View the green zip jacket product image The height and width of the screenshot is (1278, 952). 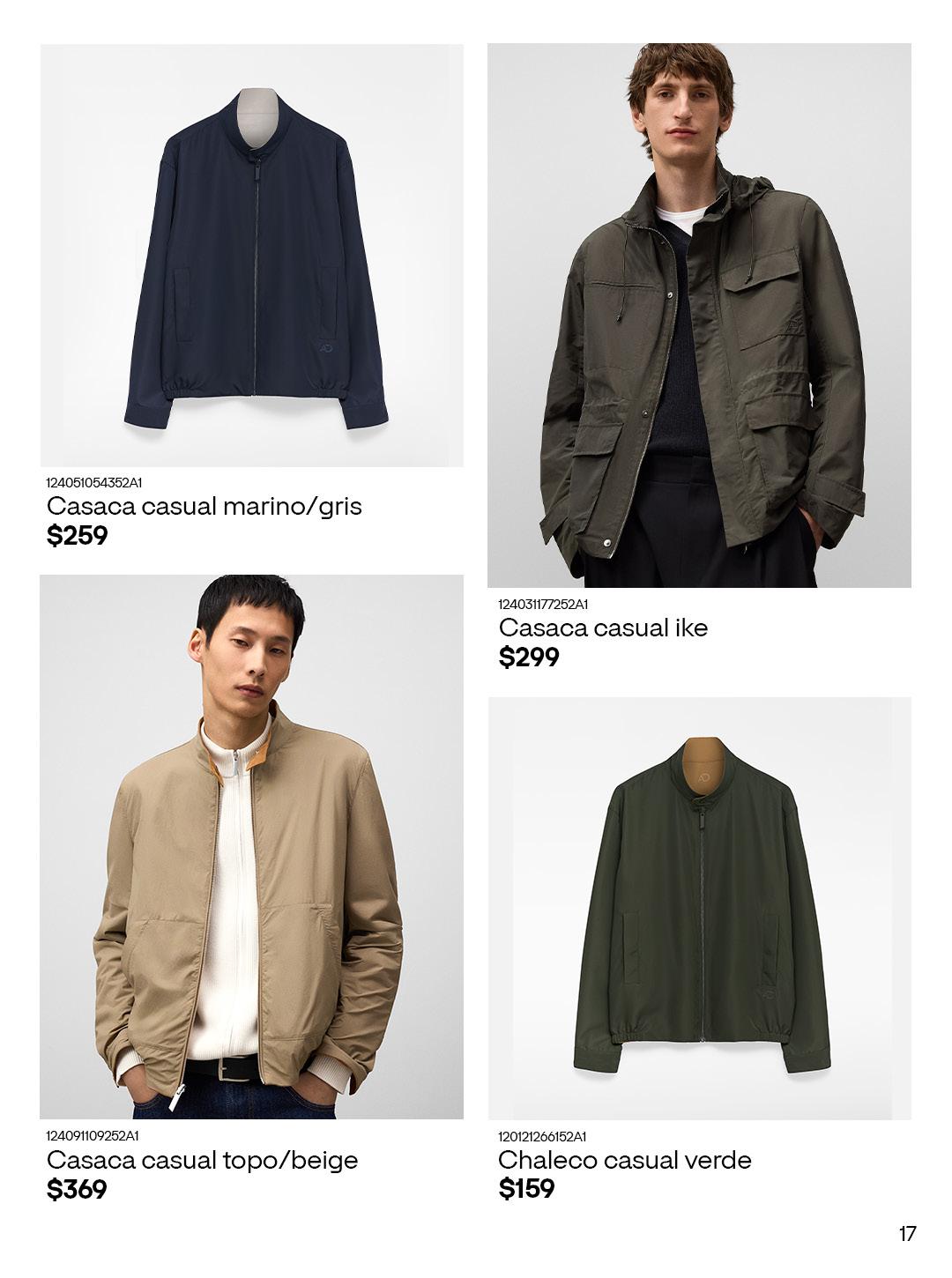click(x=699, y=909)
